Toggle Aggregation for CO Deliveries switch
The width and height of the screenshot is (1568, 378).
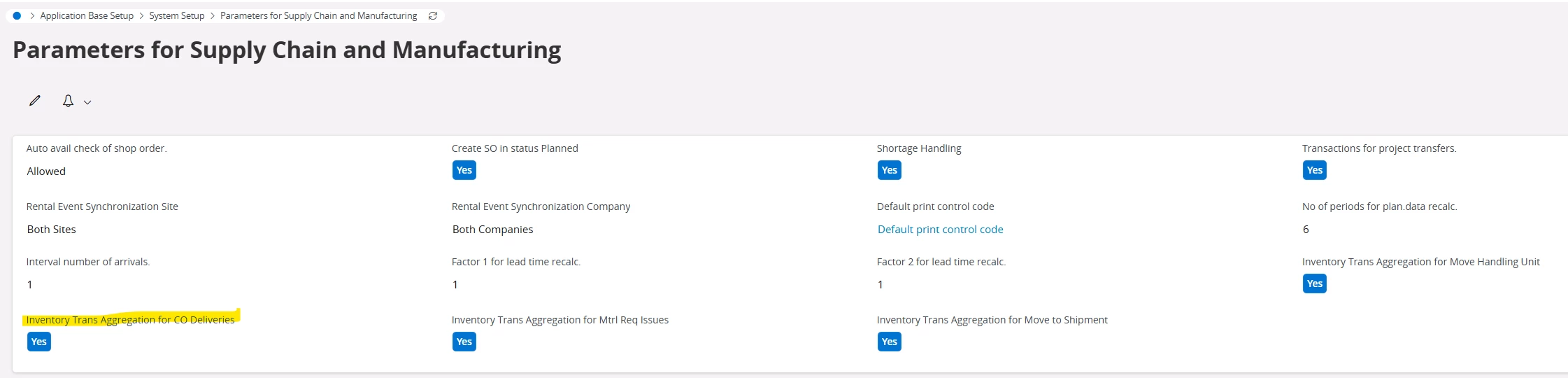tap(39, 342)
